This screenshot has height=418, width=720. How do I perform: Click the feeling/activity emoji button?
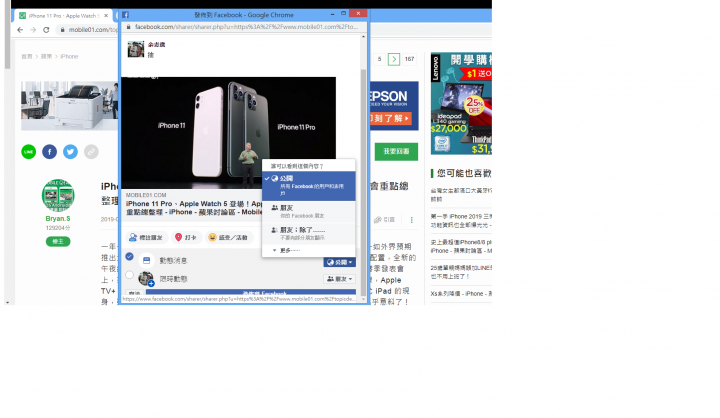229,237
